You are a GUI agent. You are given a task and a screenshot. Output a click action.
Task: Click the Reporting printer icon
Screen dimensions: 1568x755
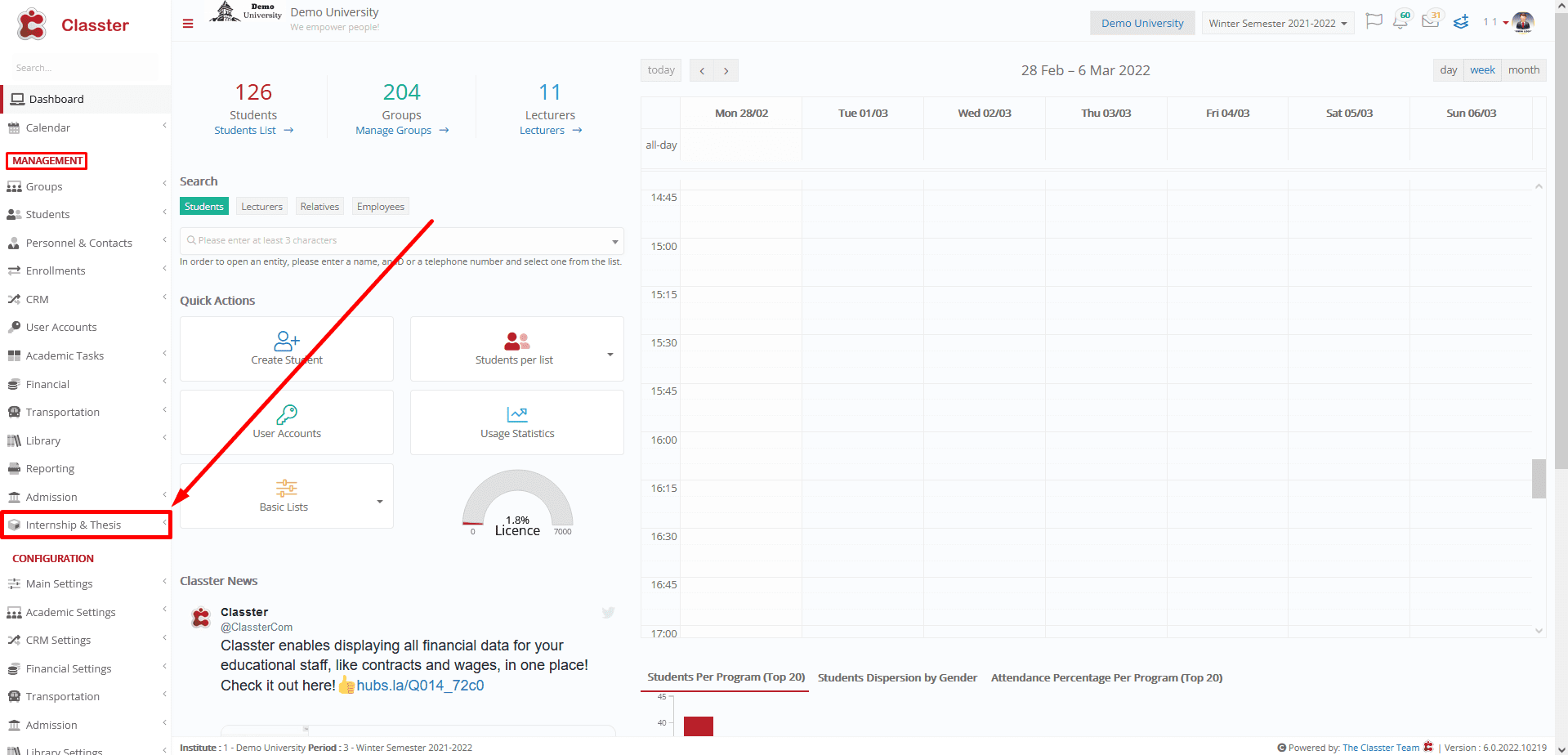pos(14,468)
